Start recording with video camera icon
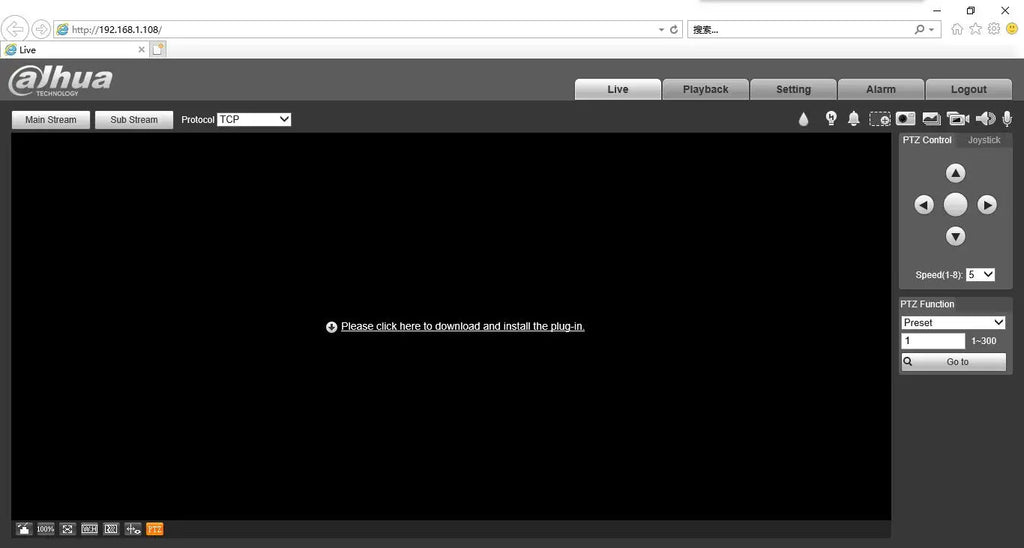Image resolution: width=1024 pixels, height=548 pixels. [x=958, y=119]
